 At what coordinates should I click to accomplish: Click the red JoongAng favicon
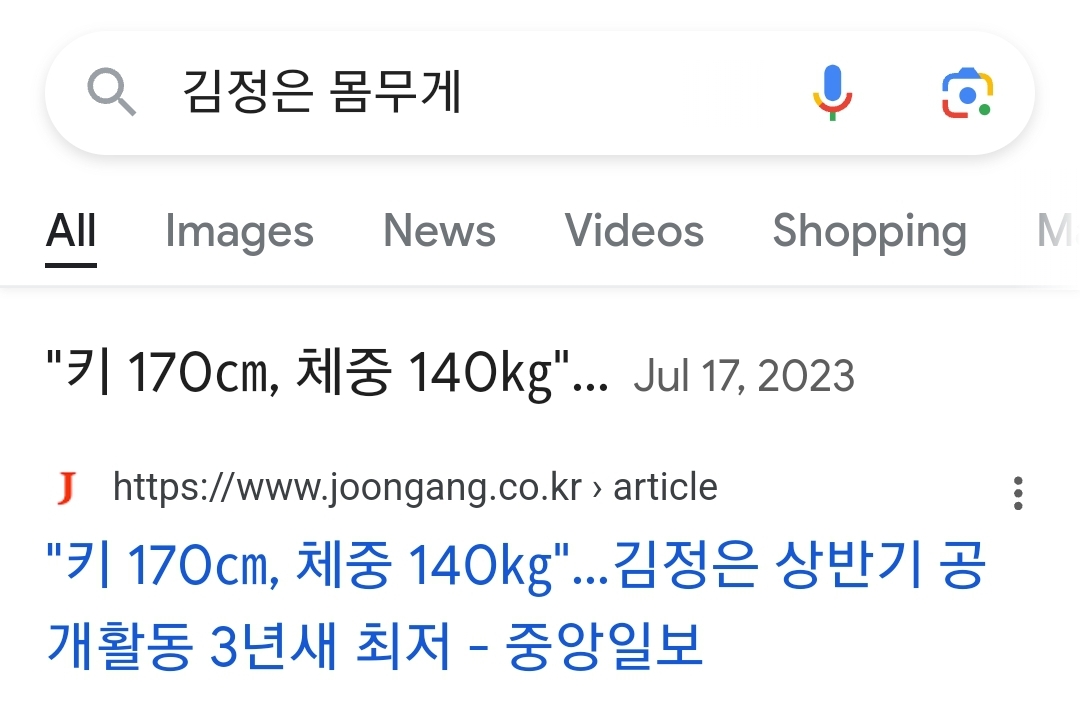67,489
